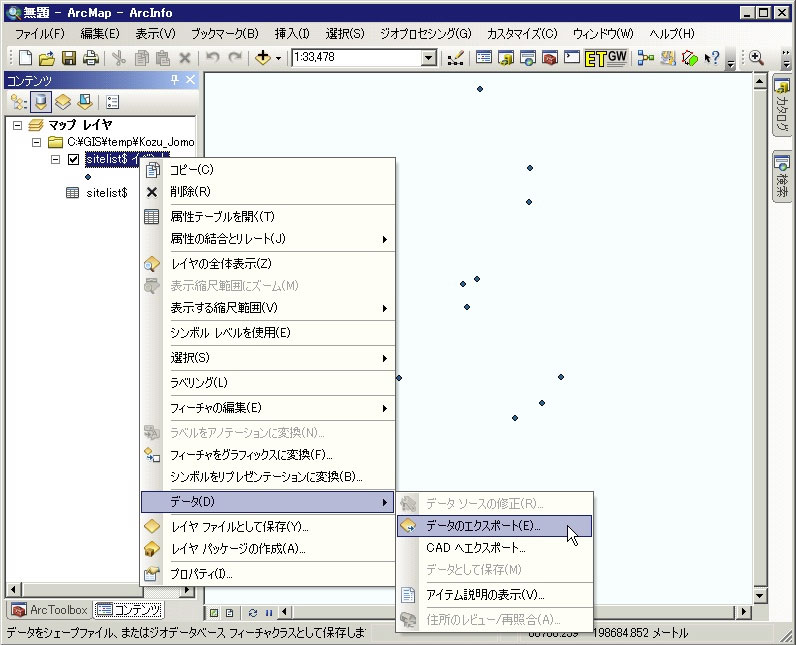Open the データ(D) submenu entry
796x645 pixels.
268,502
